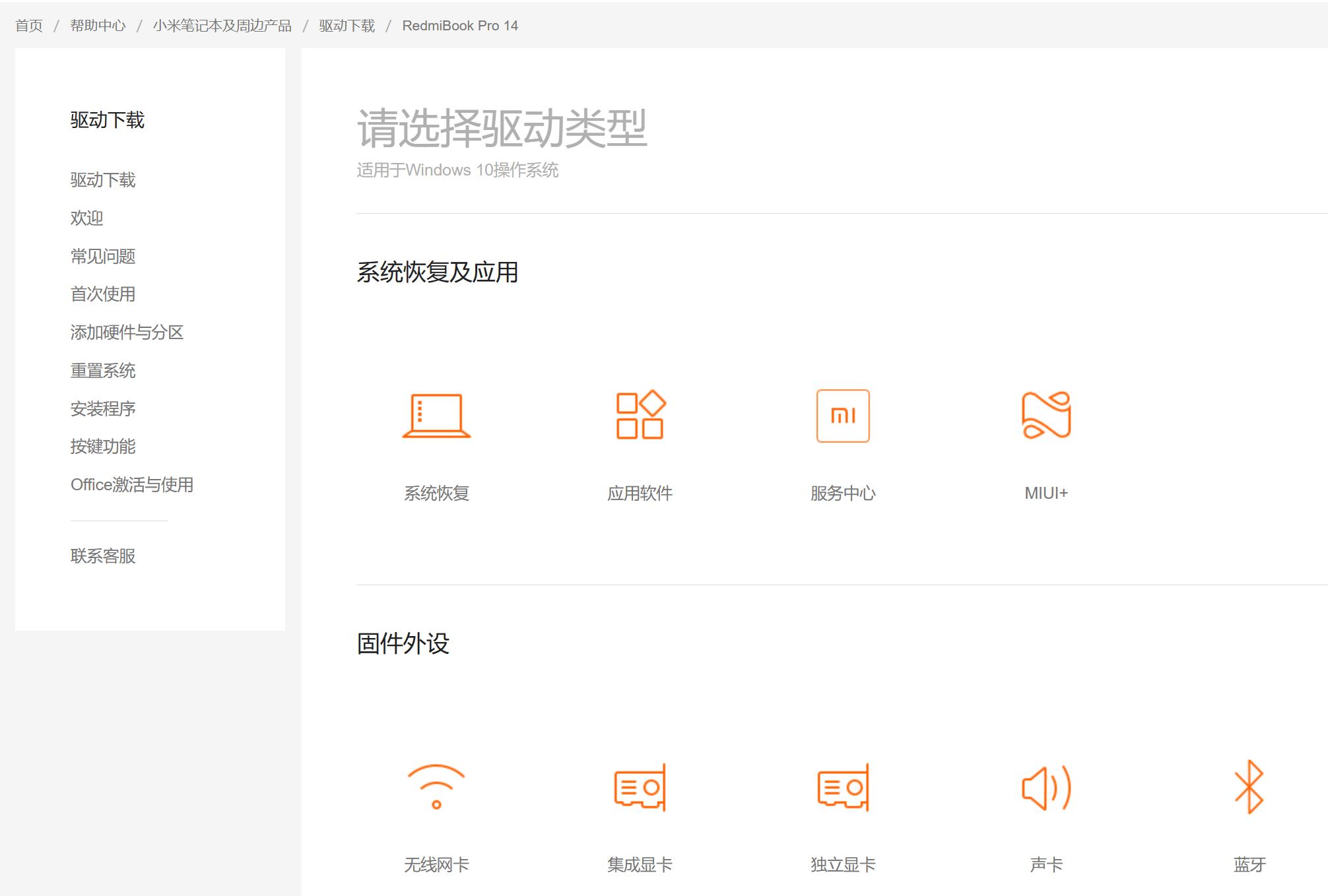Select 添加硬件与分区 in the sidebar
Screen dimensions: 1328x896
(127, 333)
